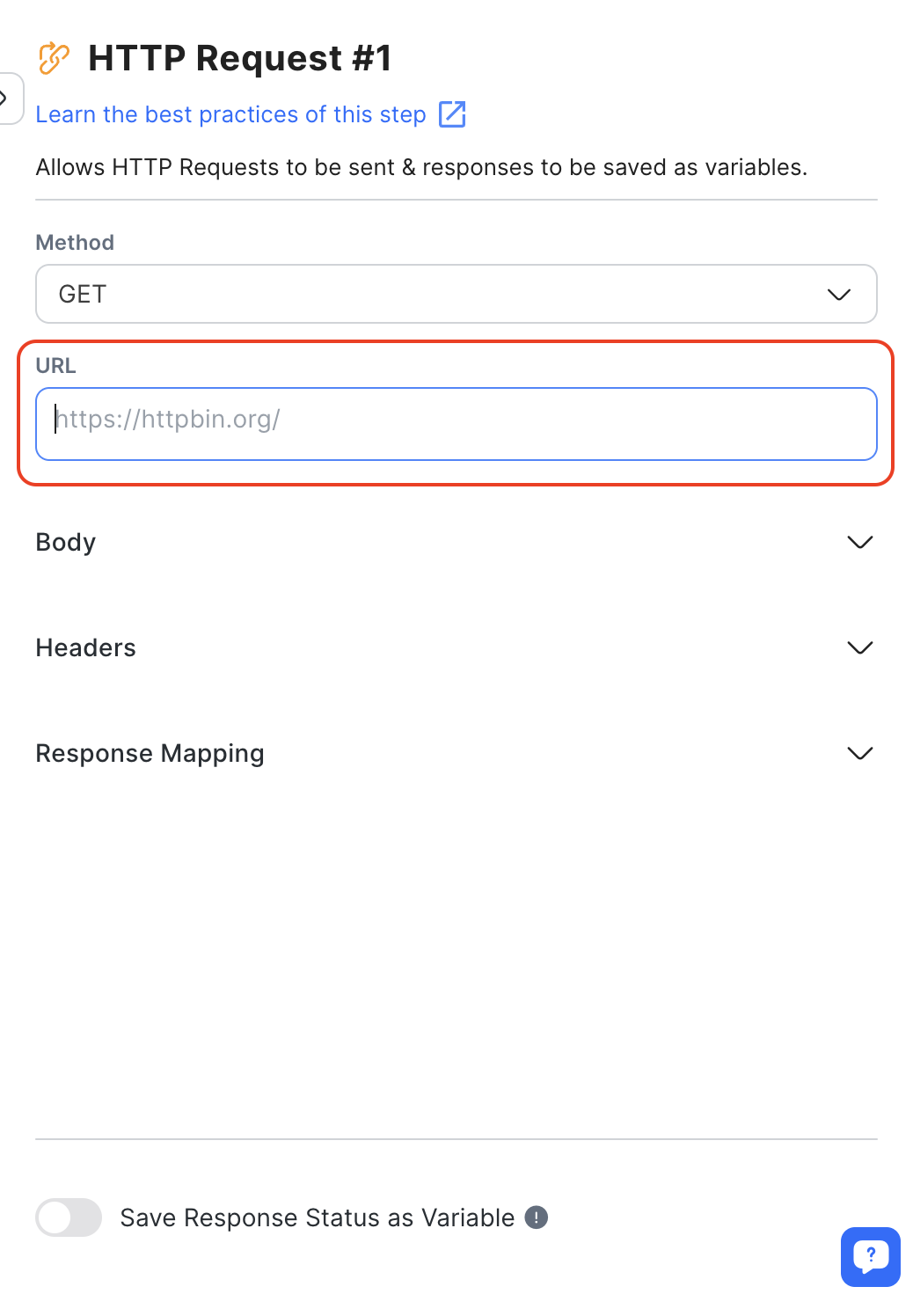Select the Headers section title

(x=86, y=647)
